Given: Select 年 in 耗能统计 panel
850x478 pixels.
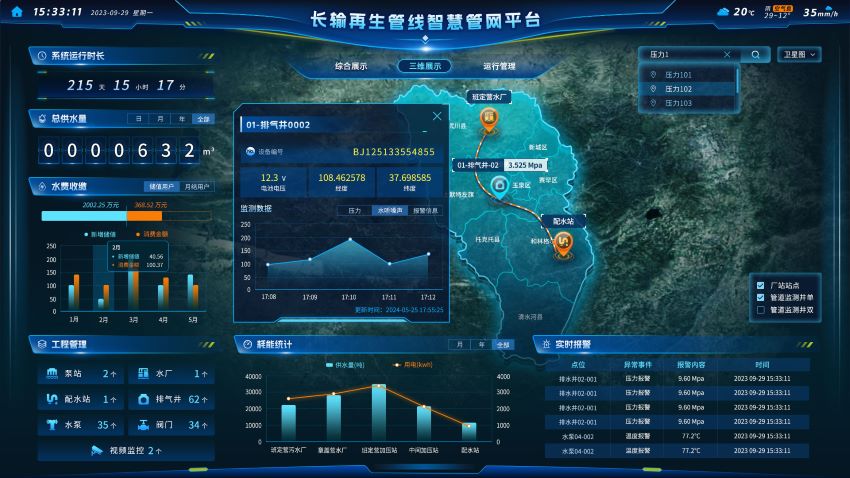Looking at the screenshot, I should click(x=481, y=345).
